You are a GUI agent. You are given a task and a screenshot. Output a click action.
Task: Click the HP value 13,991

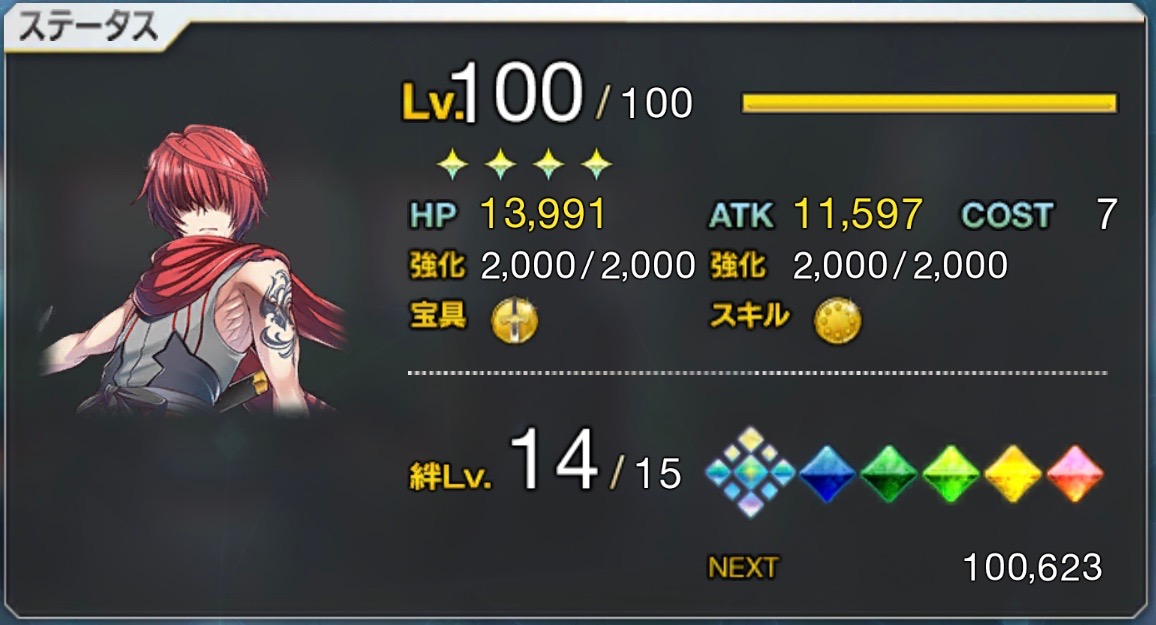point(542,214)
